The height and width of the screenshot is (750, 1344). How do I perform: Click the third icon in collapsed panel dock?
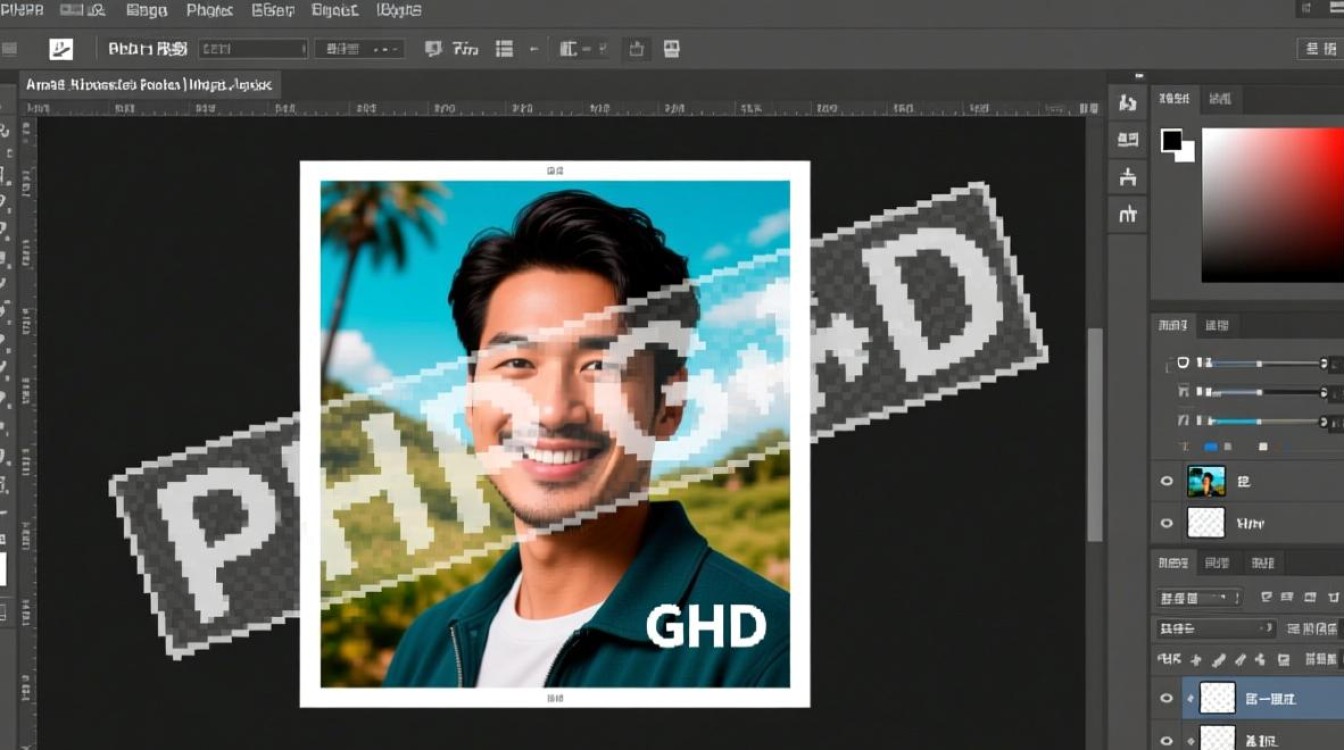coord(1128,177)
